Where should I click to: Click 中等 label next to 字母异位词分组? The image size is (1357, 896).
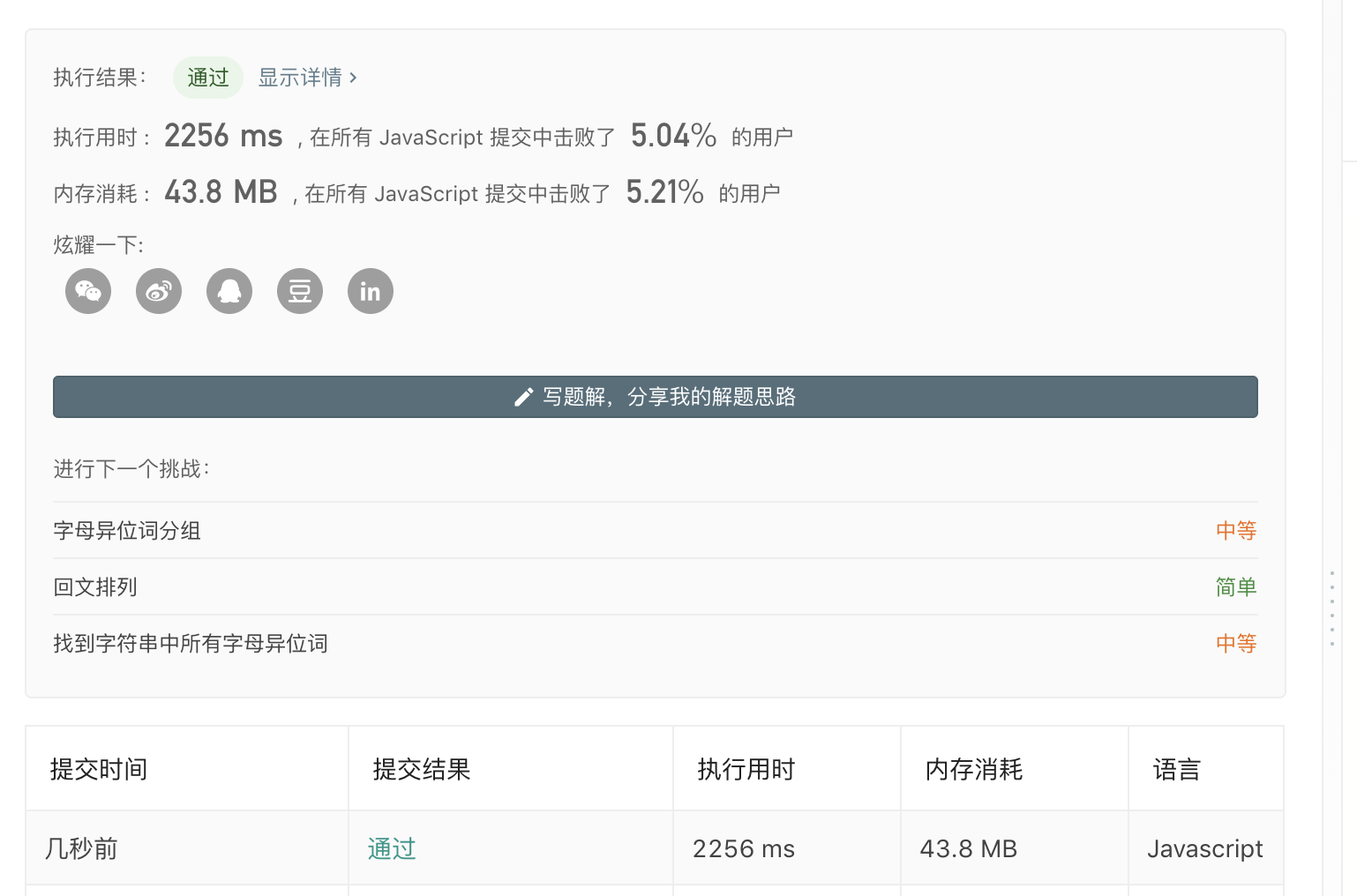coord(1235,530)
